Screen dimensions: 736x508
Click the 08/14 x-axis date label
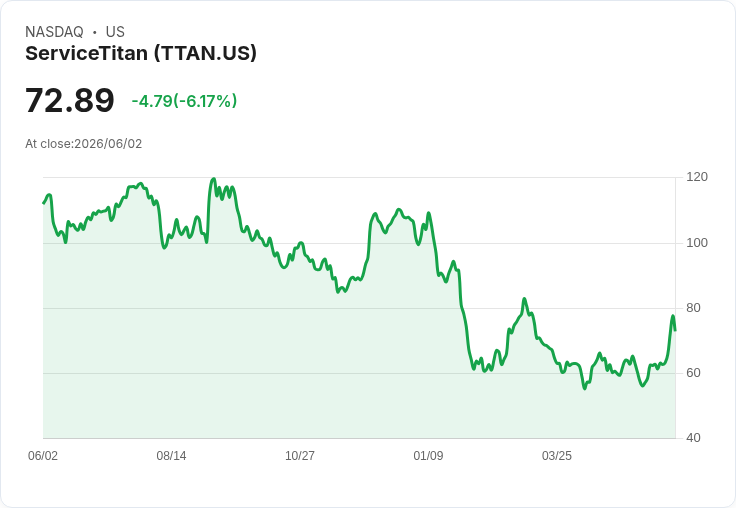171,455
